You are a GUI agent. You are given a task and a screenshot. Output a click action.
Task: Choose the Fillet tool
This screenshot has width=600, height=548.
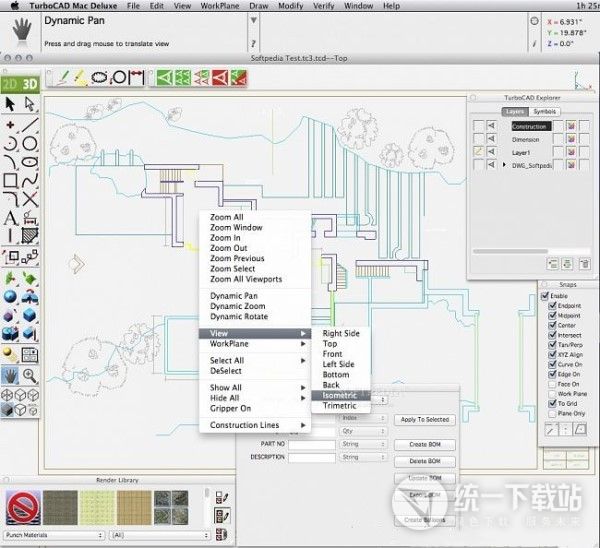10,199
